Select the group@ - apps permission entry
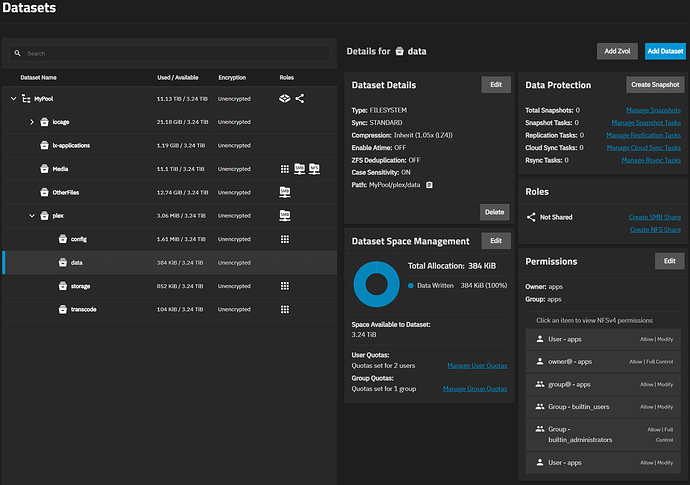This screenshot has width=690, height=485. point(603,384)
